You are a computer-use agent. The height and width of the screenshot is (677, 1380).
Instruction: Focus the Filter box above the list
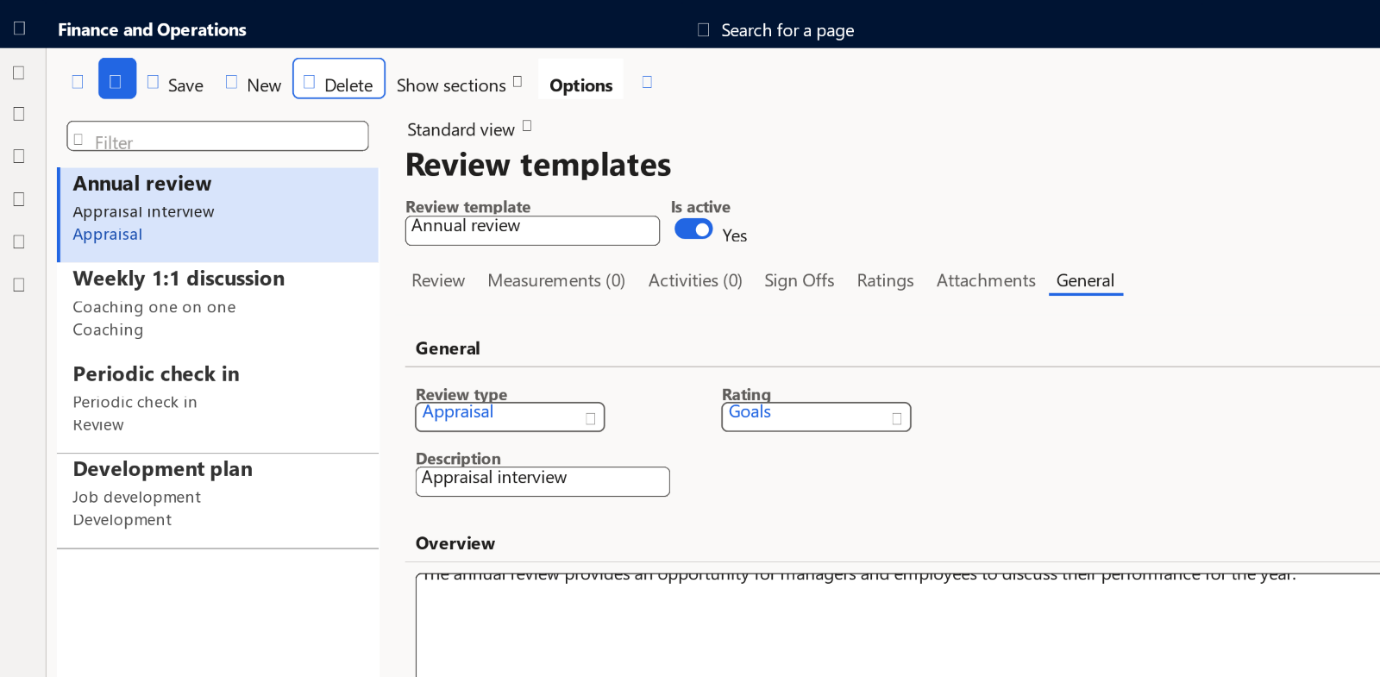[218, 137]
